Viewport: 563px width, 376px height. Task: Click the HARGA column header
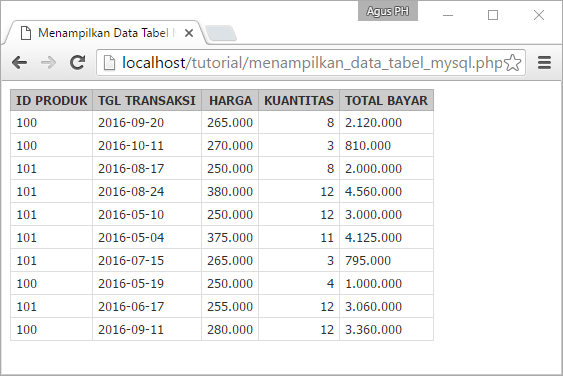pos(230,100)
